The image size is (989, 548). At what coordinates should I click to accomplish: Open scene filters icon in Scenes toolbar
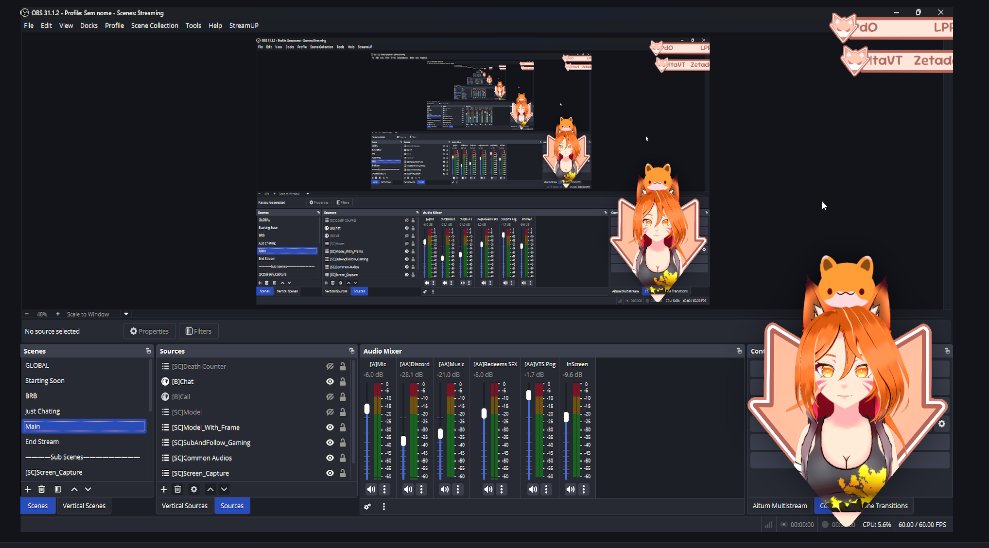click(x=58, y=489)
